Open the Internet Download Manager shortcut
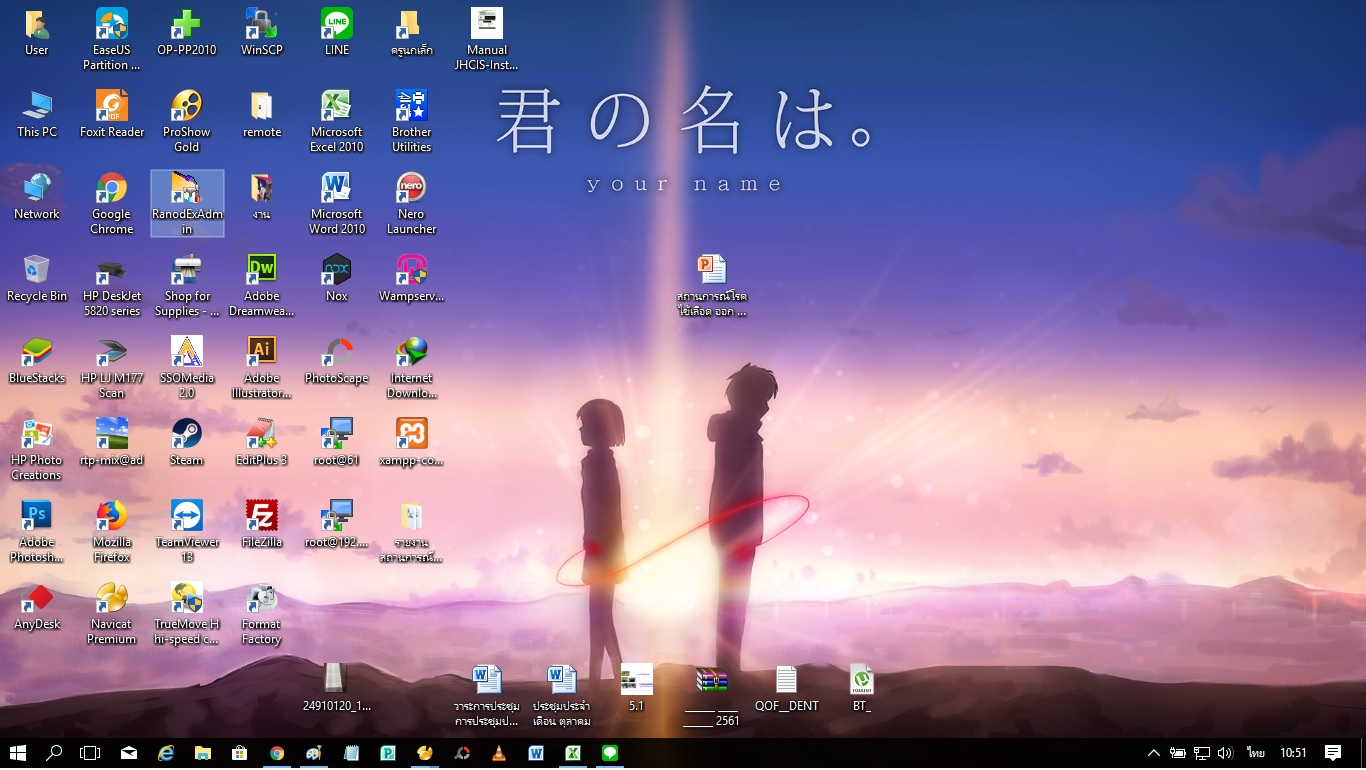The image size is (1366, 770). click(411, 367)
